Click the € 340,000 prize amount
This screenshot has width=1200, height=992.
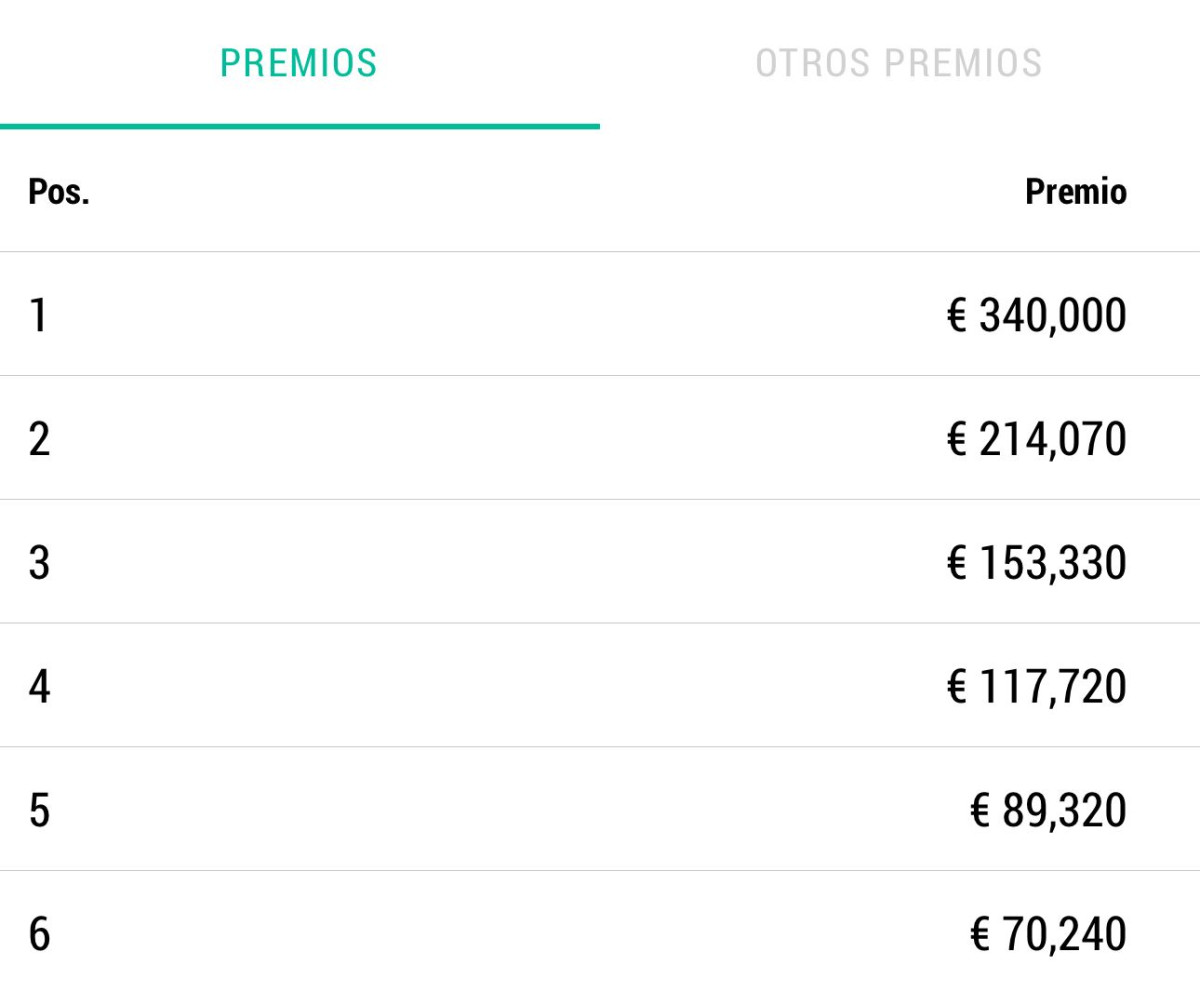click(1036, 316)
